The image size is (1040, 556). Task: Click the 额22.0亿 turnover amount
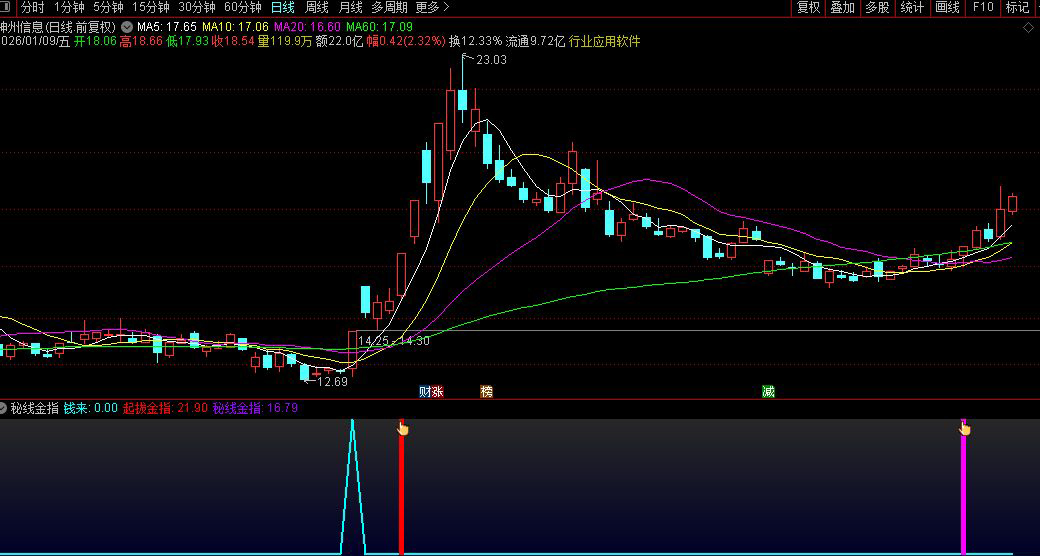[339, 41]
